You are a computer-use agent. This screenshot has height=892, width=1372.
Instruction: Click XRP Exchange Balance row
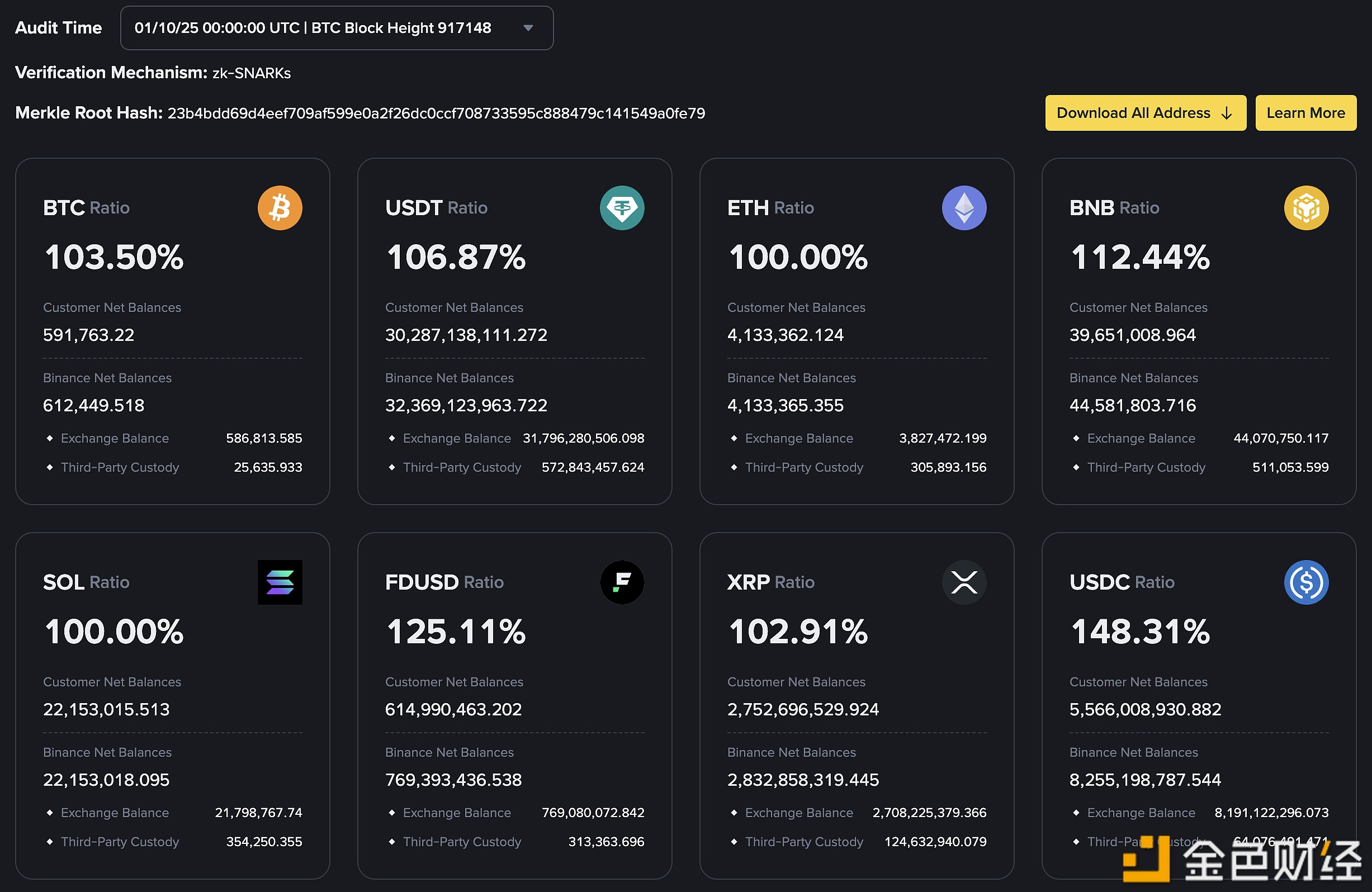(x=856, y=813)
